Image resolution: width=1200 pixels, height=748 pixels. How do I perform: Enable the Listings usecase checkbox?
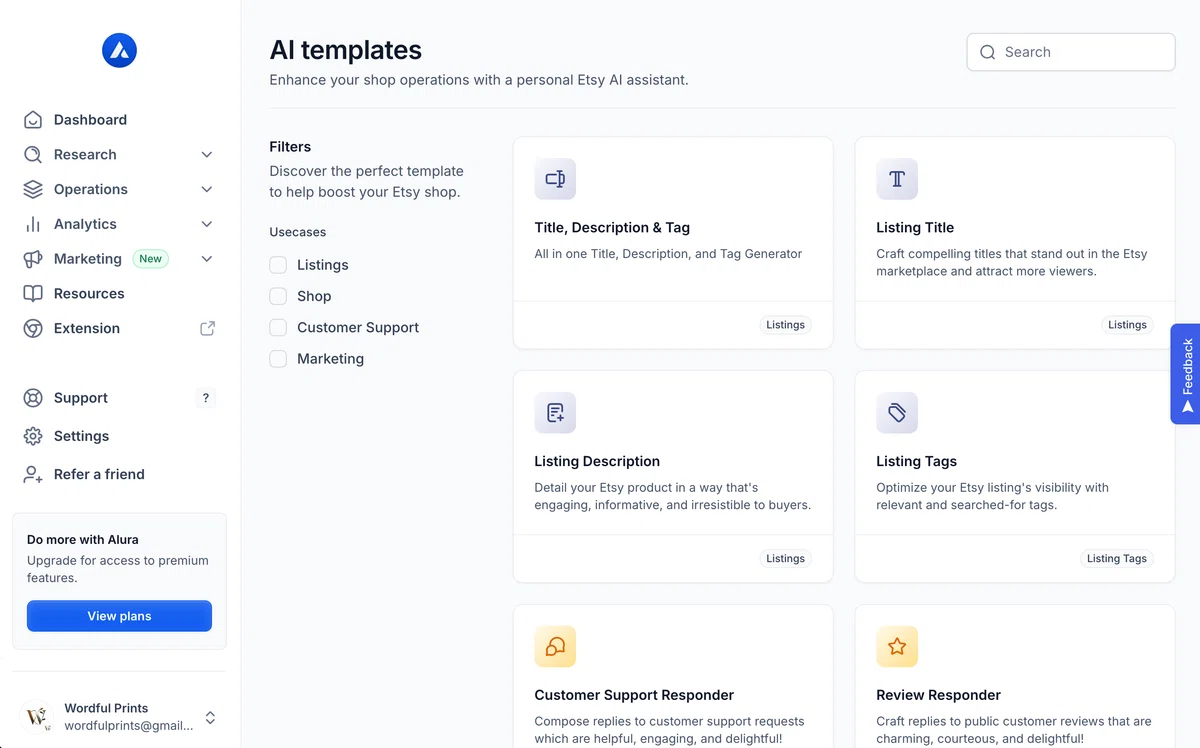(x=278, y=265)
